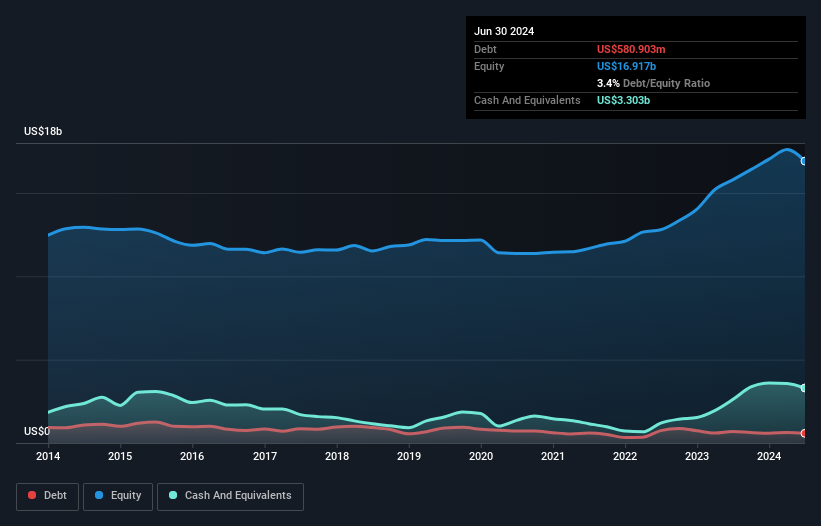Click the 2023 x-axis label
This screenshot has height=526, width=821.
tap(697, 456)
